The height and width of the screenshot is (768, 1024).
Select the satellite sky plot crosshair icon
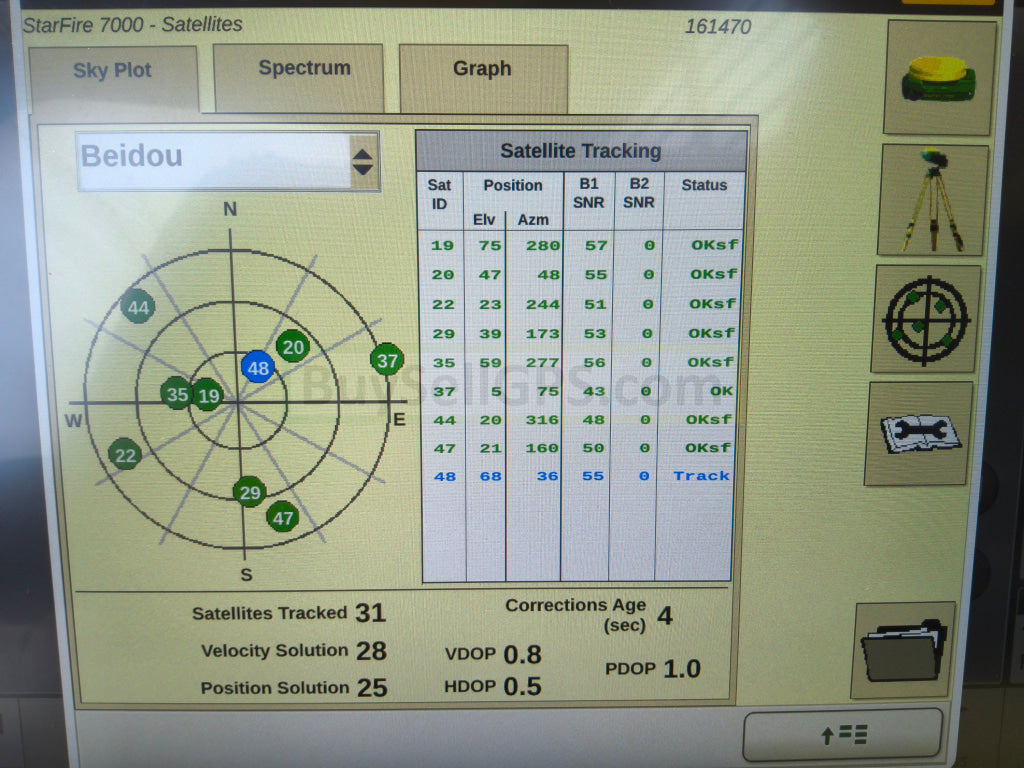tap(925, 320)
